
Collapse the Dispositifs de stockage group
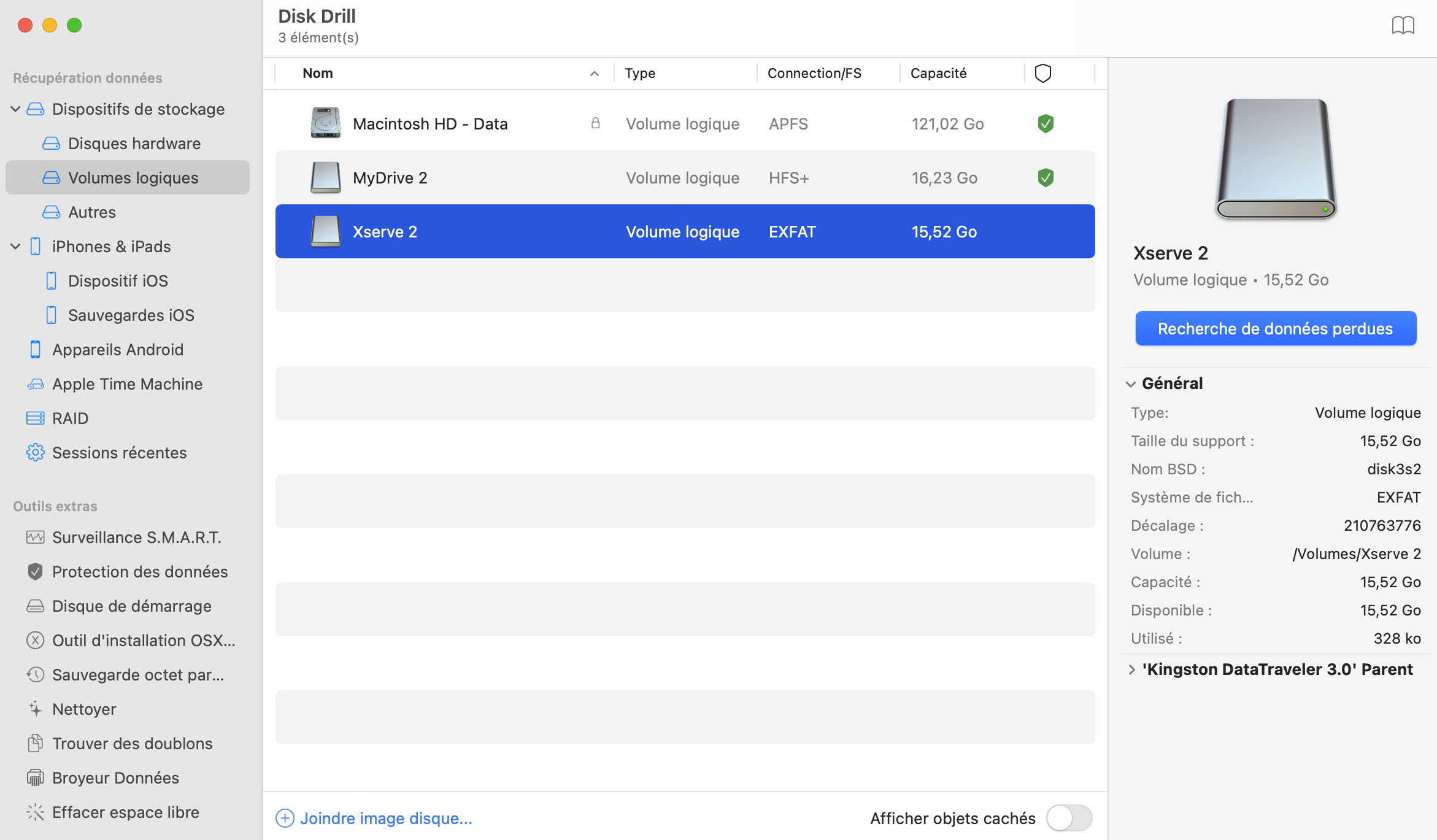(x=15, y=109)
